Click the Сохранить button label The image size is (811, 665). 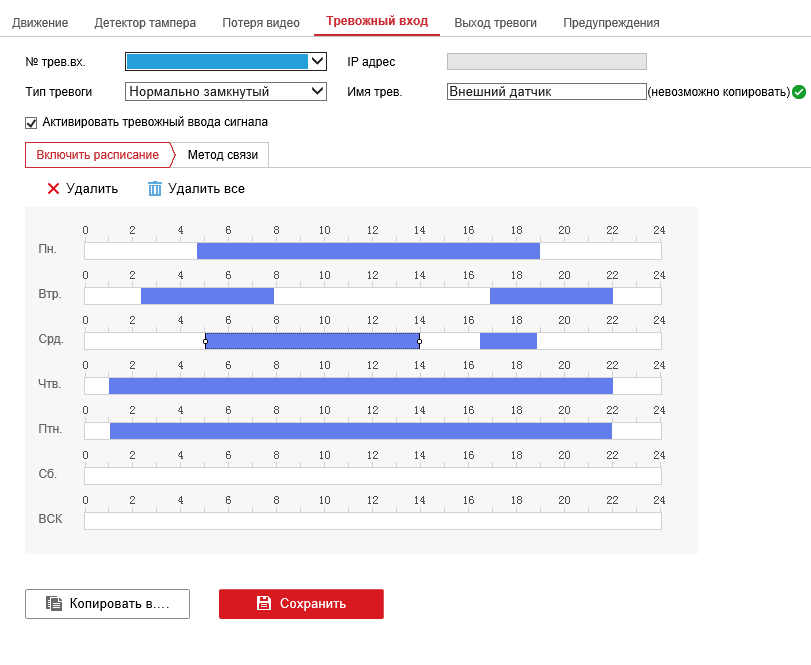pyautogui.click(x=313, y=603)
